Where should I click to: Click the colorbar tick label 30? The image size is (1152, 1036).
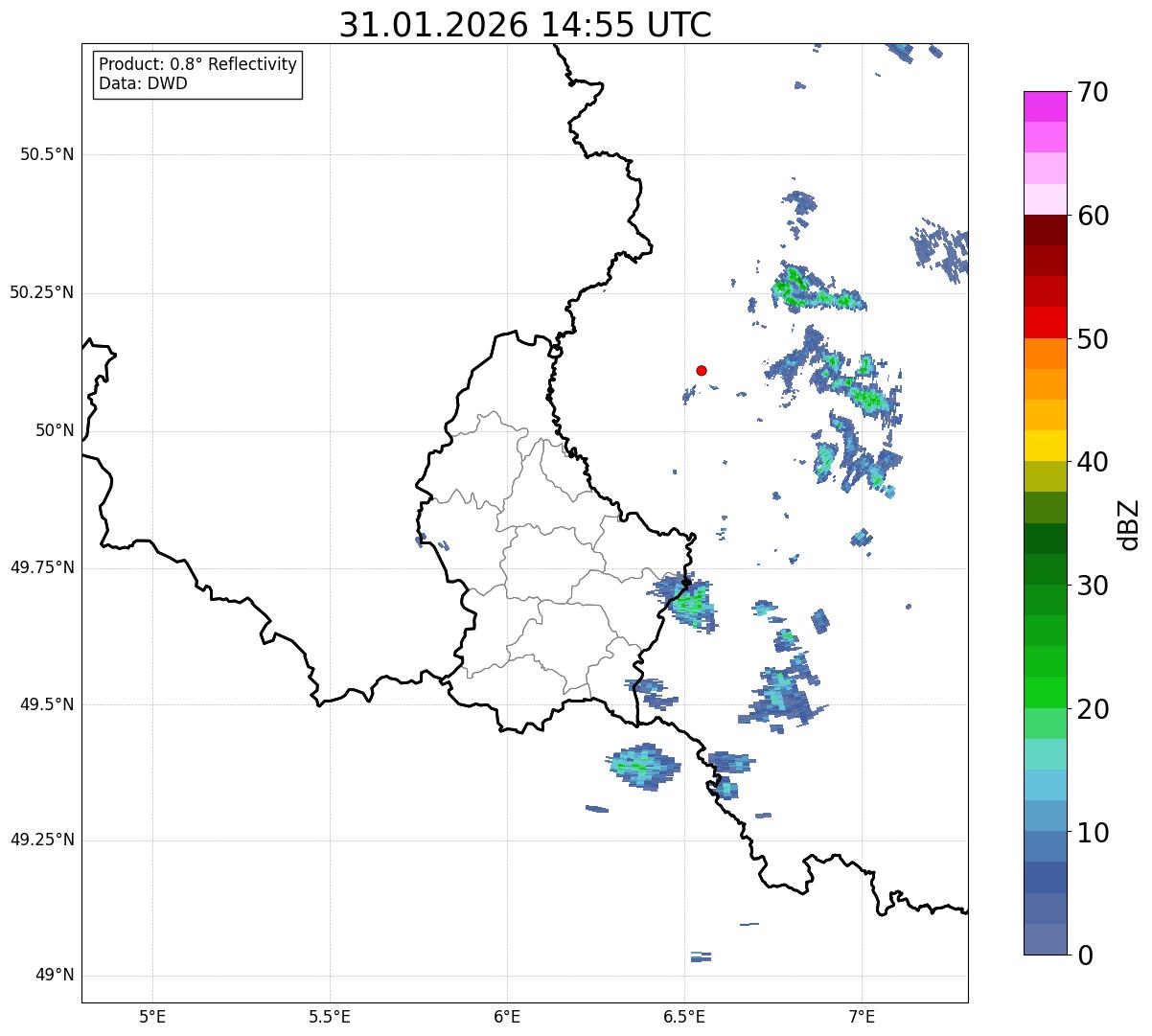click(x=1093, y=586)
